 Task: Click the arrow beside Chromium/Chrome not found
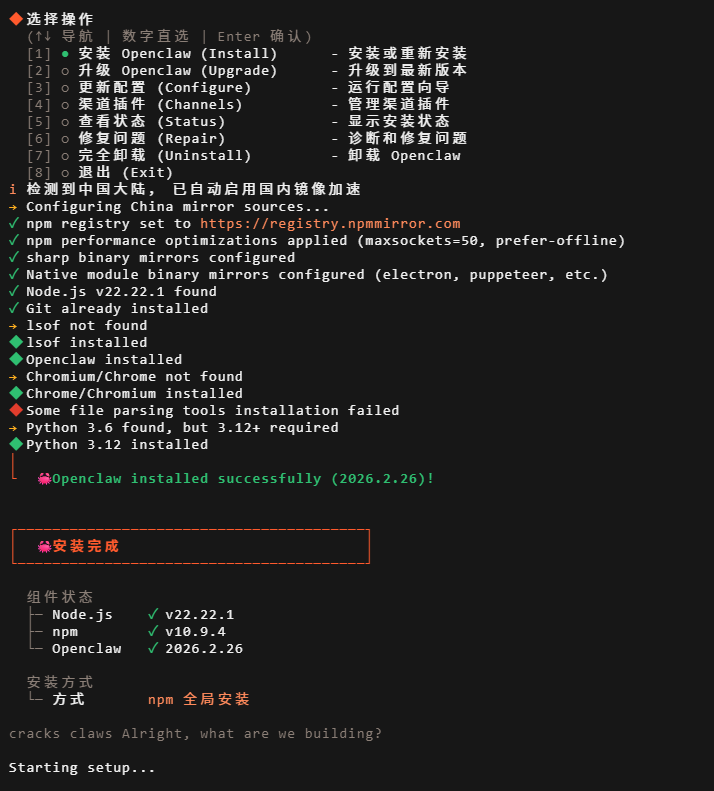(13, 377)
